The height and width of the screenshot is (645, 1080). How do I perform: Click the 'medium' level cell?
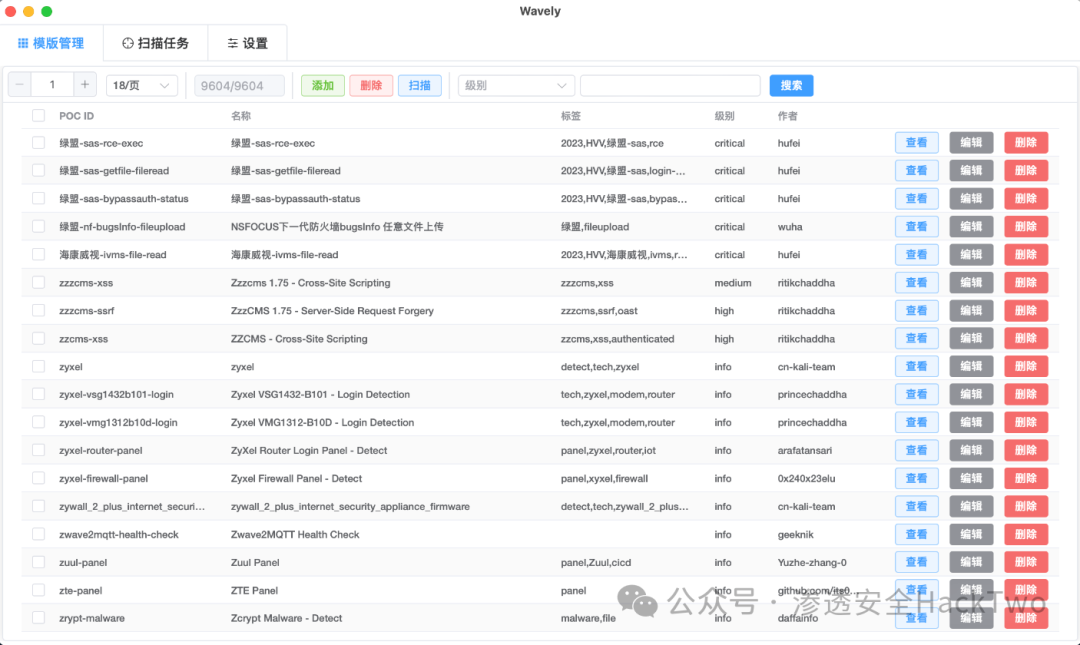733,283
